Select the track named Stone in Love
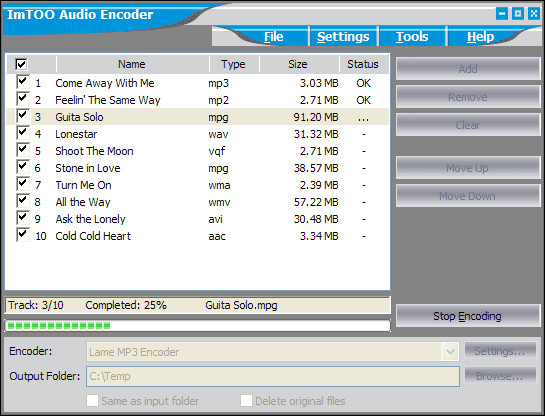The width and height of the screenshot is (545, 416). click(x=88, y=168)
